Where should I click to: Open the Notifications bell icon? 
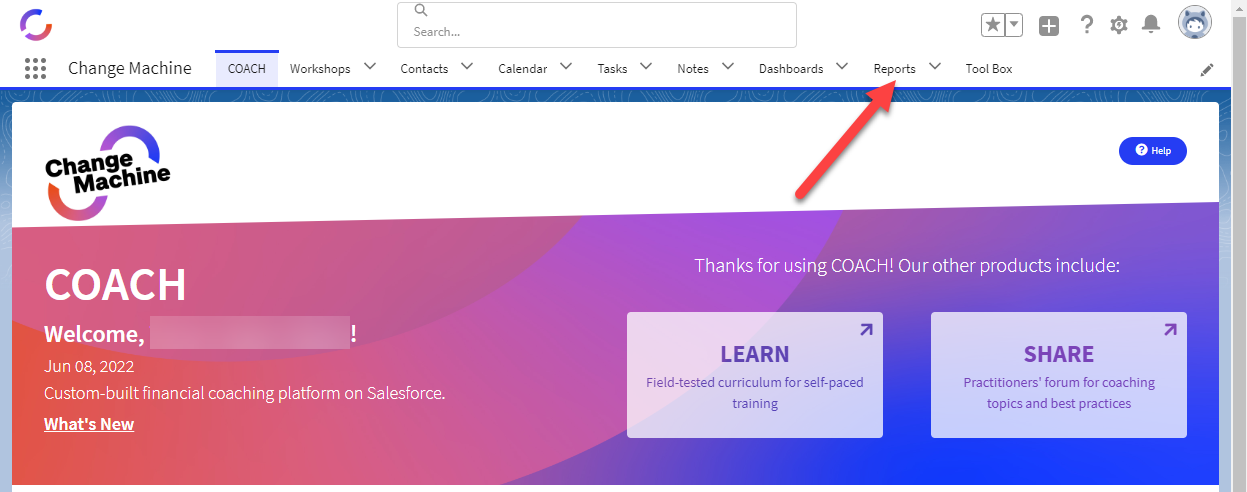pos(1151,24)
